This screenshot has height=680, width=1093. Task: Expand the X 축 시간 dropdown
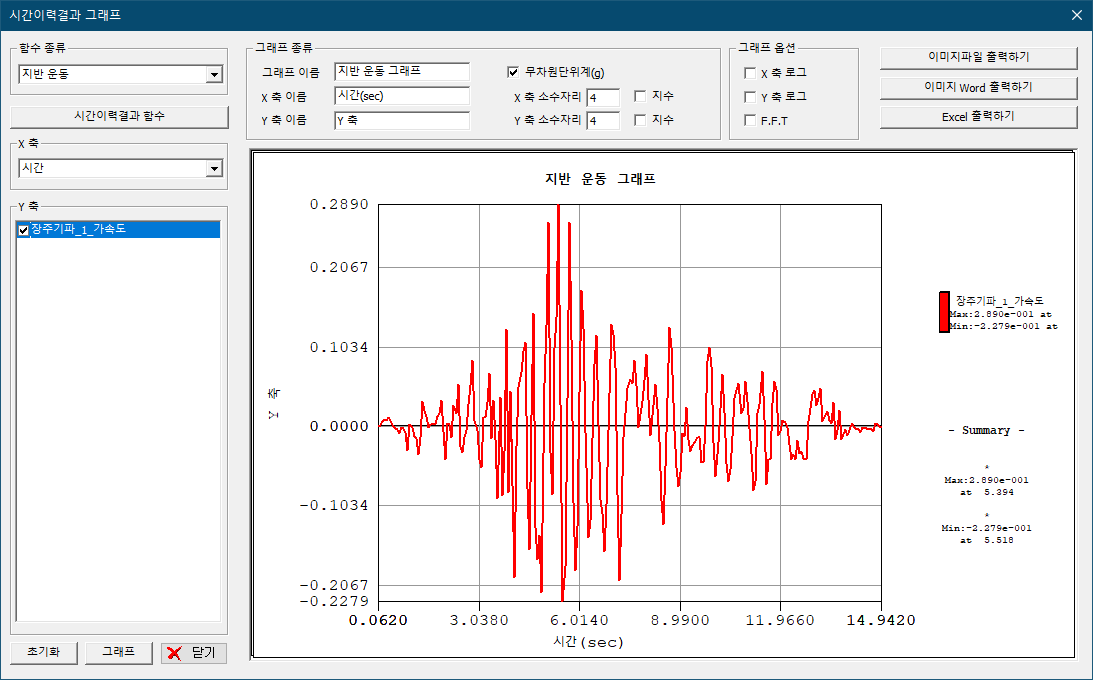(213, 169)
